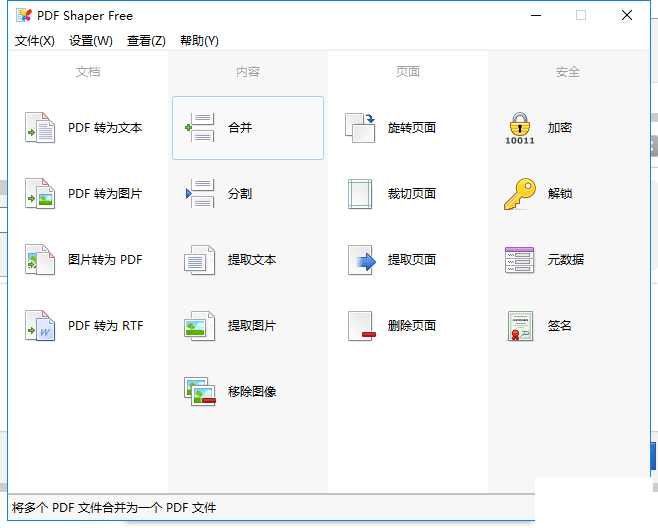
Task: Click the PDF Shaper Free title text
Action: (85, 16)
